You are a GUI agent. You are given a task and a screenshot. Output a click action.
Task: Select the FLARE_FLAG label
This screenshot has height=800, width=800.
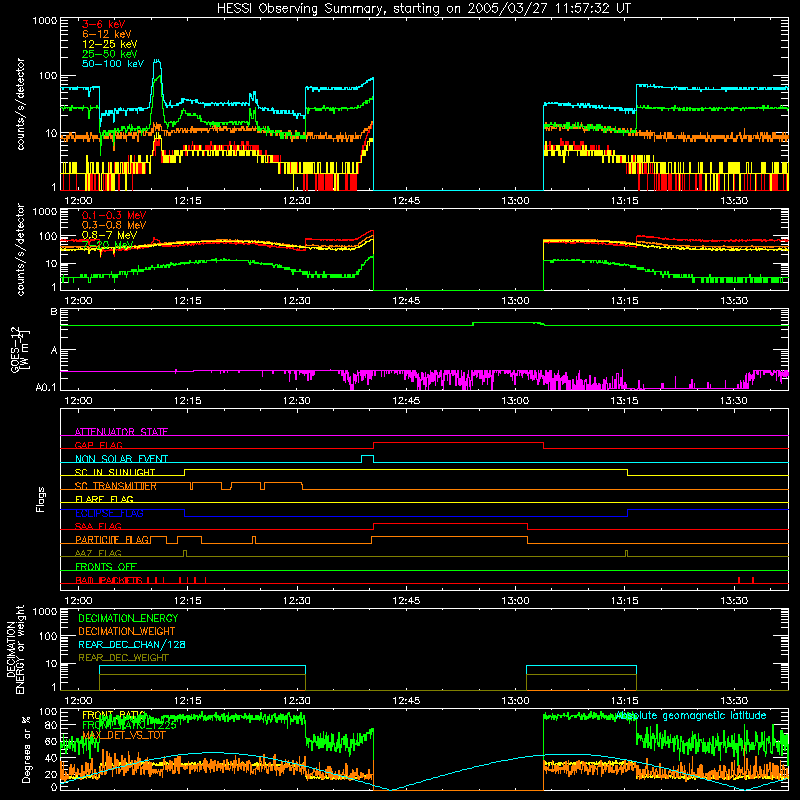tap(104, 499)
